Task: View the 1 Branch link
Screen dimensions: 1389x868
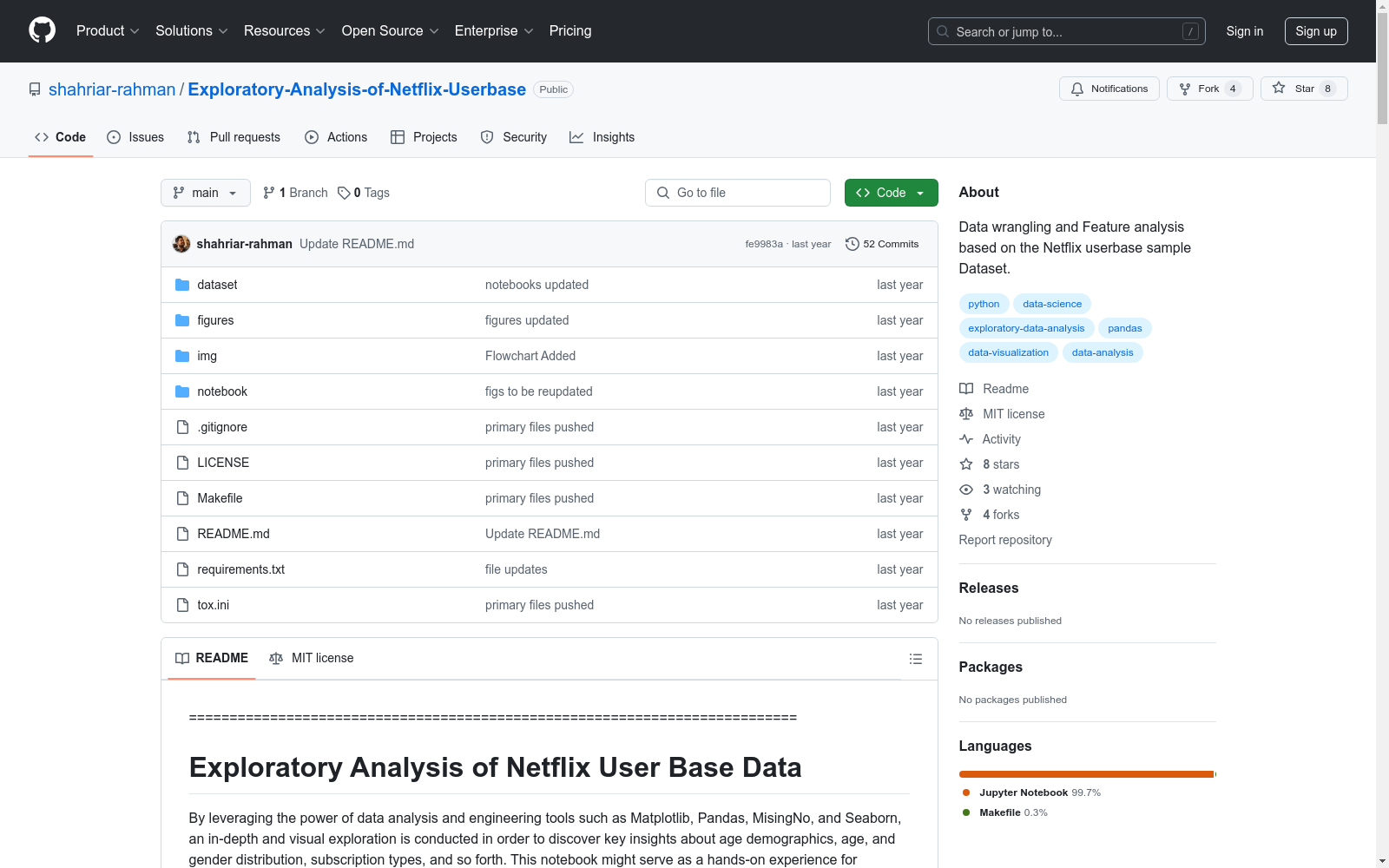Action: click(295, 193)
